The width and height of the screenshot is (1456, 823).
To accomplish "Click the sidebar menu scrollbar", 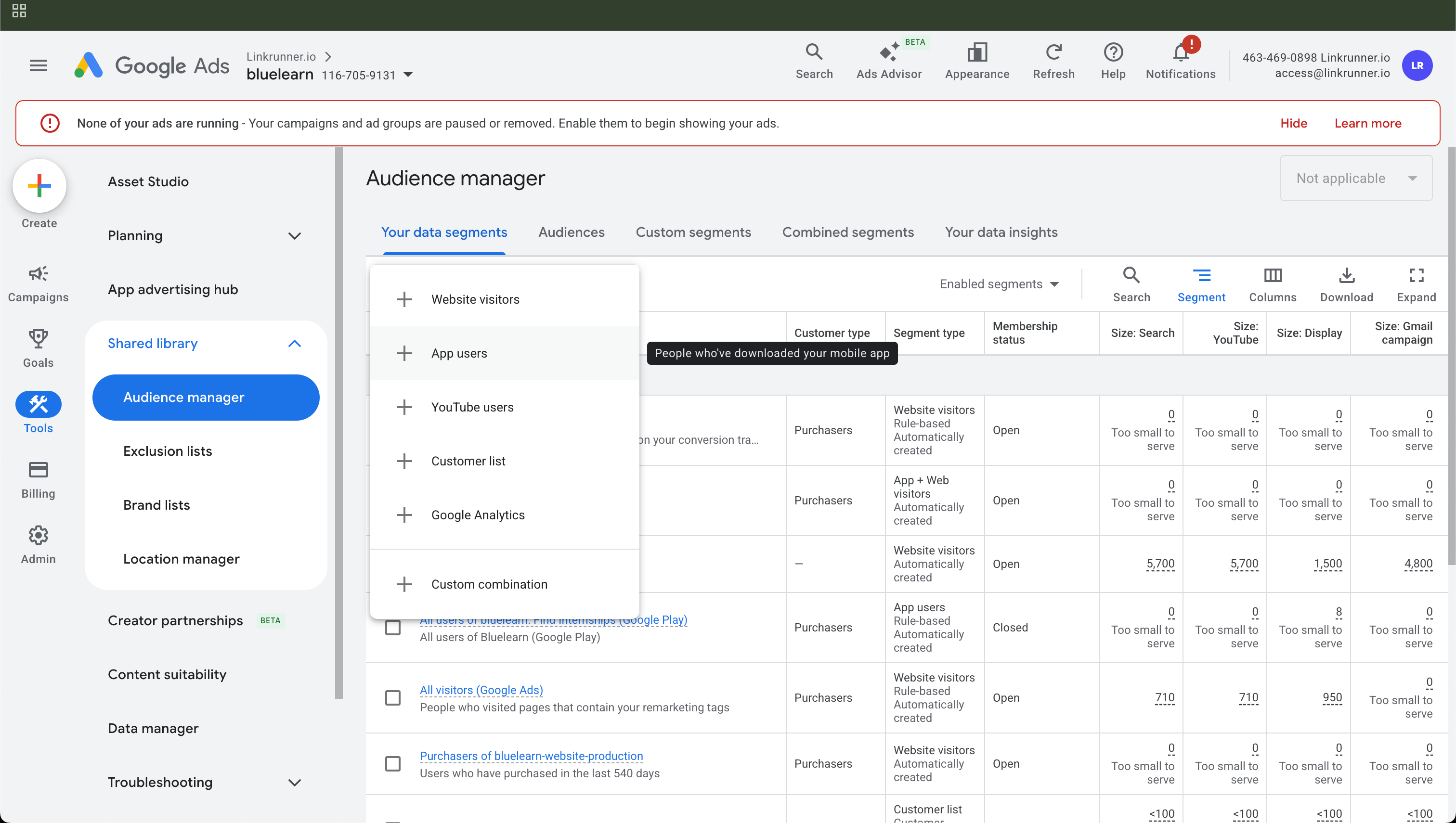I will click(338, 423).
